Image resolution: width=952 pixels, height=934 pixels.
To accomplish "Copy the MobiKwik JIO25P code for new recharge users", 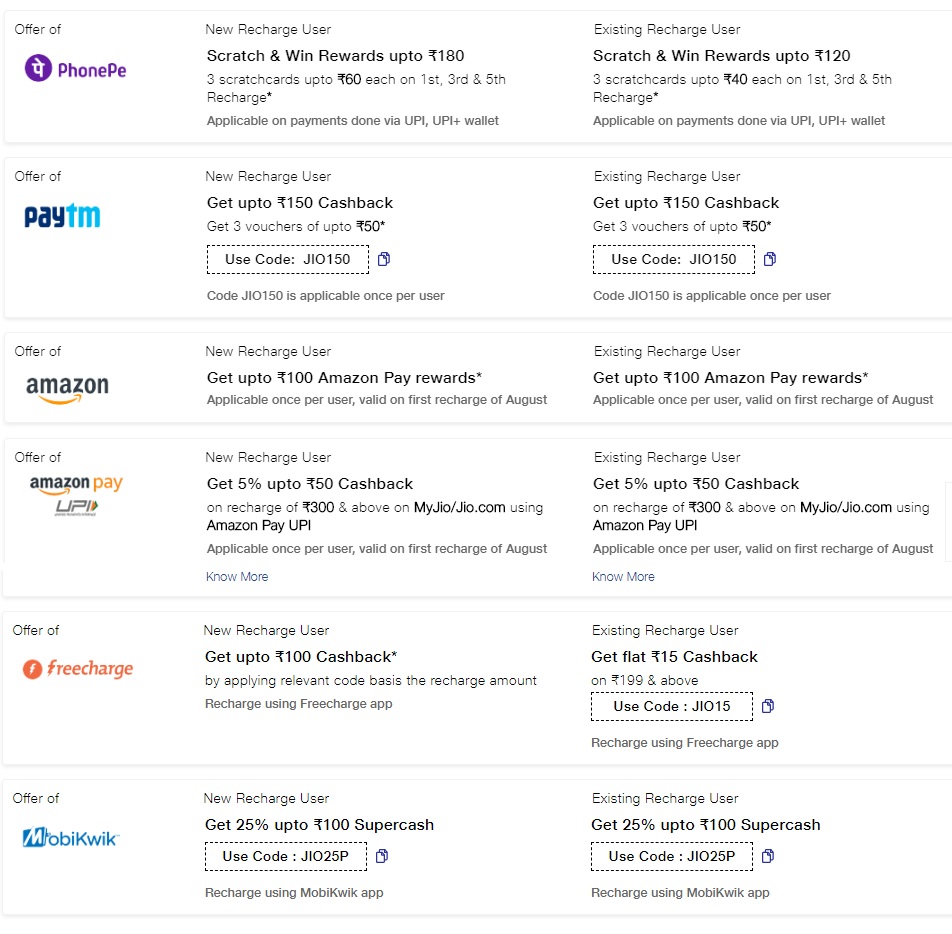I will click(382, 857).
